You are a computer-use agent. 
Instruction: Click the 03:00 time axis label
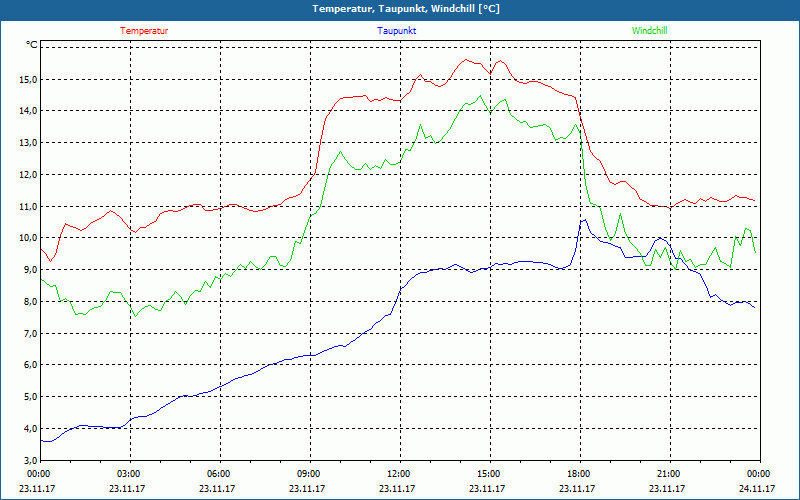click(x=130, y=474)
